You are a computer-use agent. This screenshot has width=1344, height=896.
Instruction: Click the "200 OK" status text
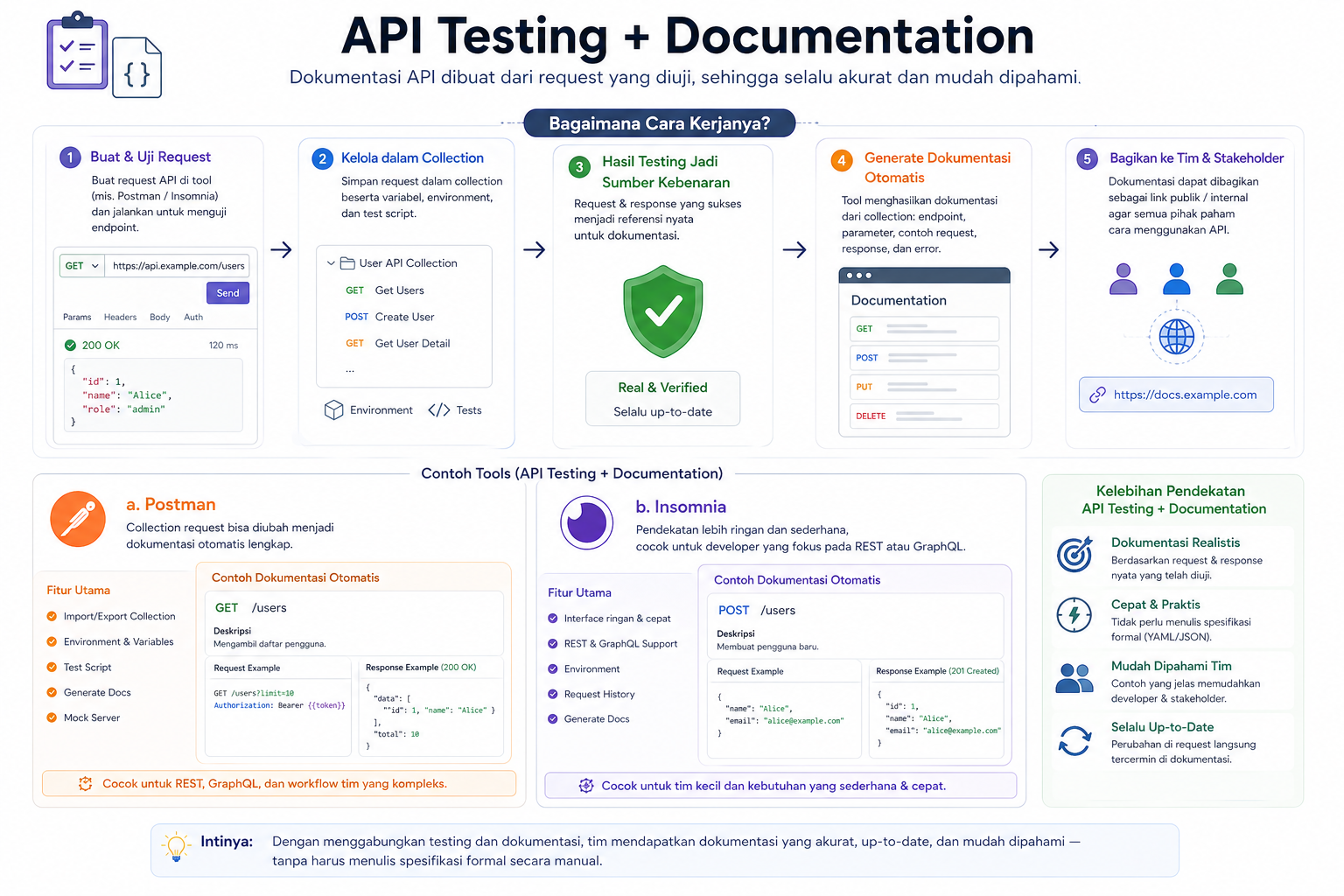(x=101, y=346)
